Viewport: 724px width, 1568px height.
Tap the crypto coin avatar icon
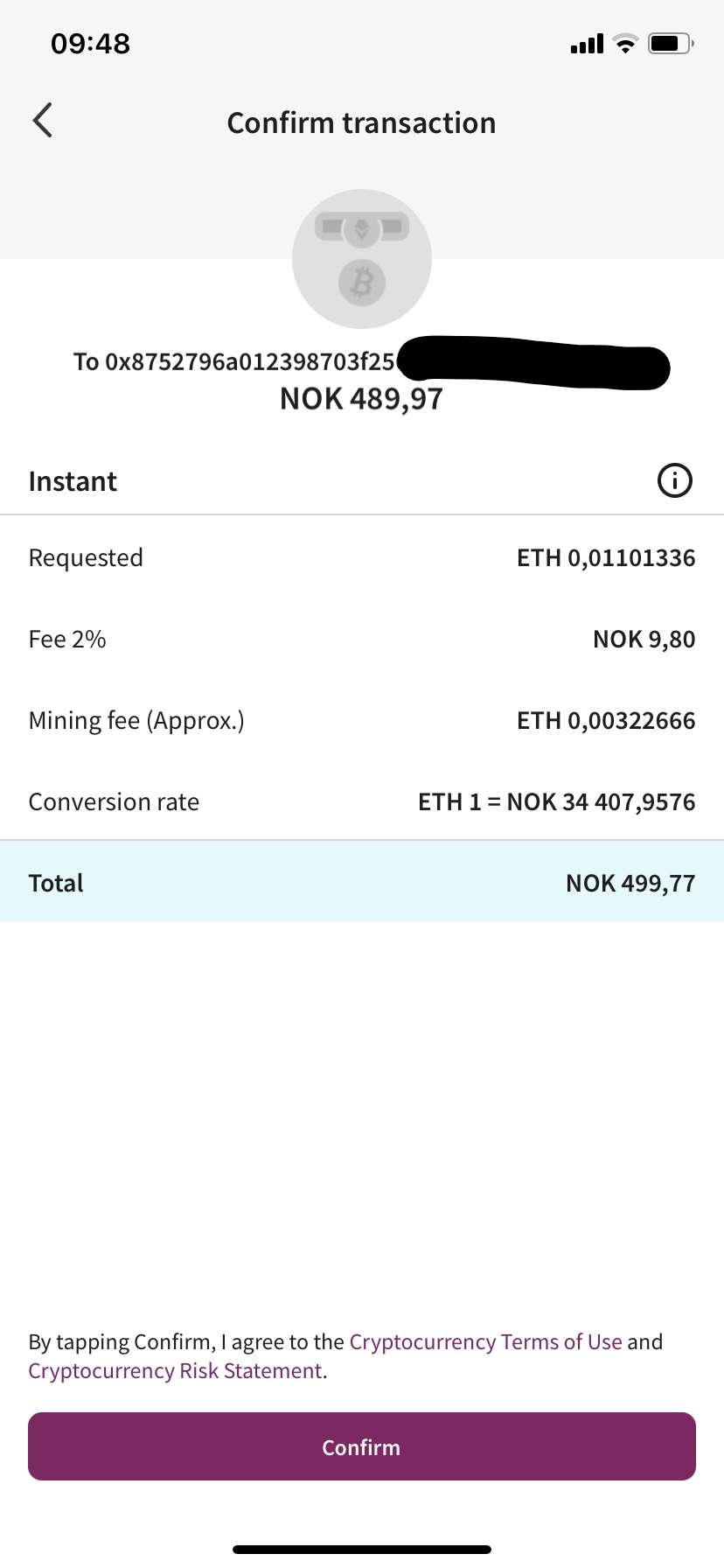361,259
